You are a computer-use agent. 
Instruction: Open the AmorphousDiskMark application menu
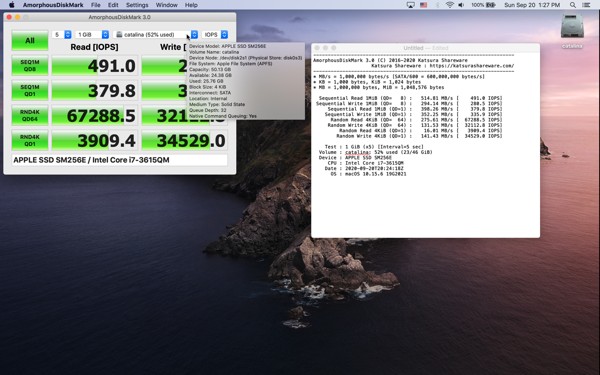point(53,5)
